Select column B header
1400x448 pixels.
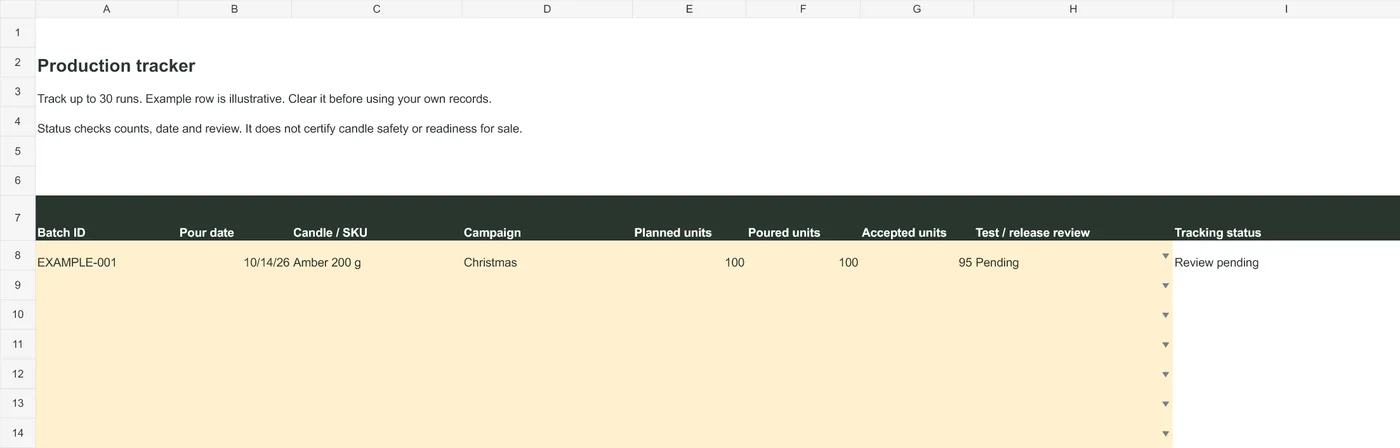(x=235, y=9)
